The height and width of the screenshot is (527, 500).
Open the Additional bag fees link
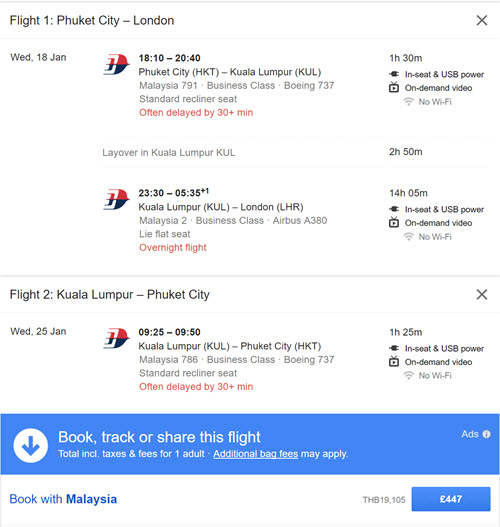pyautogui.click(x=255, y=454)
